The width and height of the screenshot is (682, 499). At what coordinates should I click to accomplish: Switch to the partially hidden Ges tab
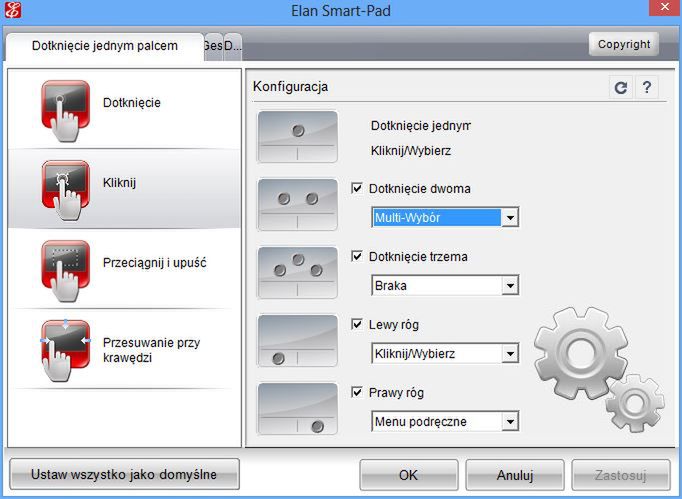click(x=214, y=46)
